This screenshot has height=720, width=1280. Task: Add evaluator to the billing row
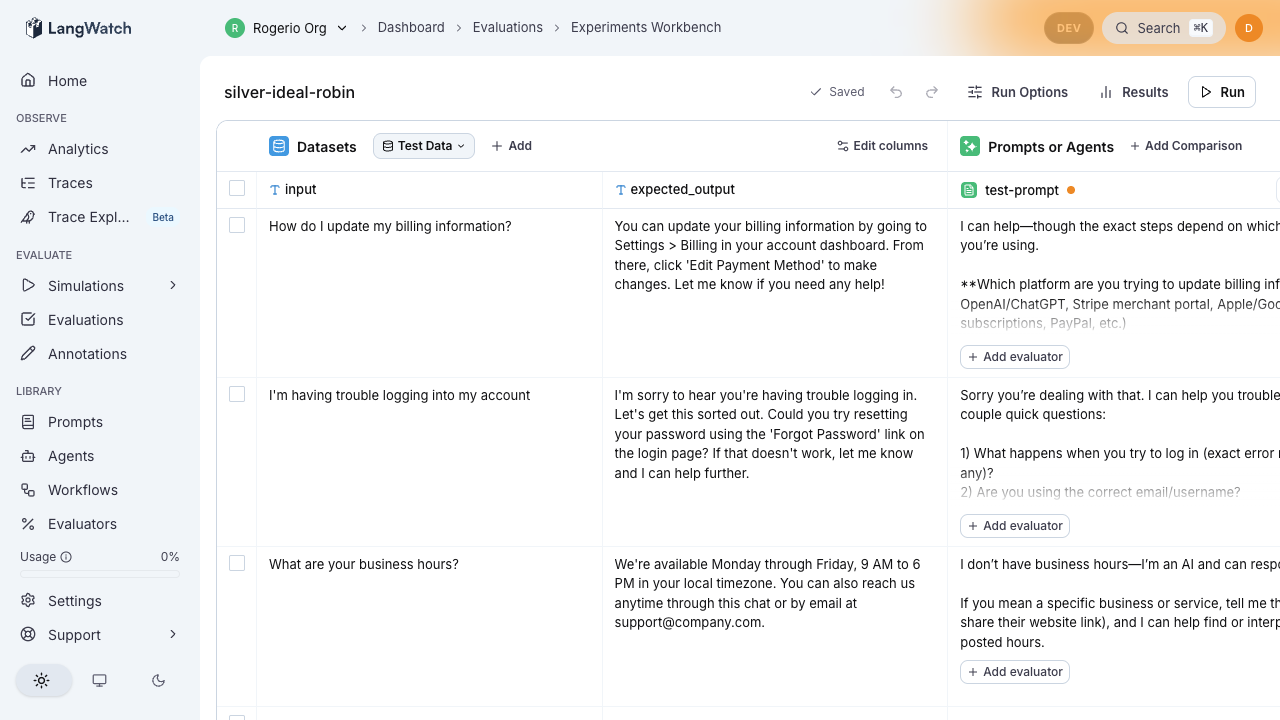(x=1015, y=357)
